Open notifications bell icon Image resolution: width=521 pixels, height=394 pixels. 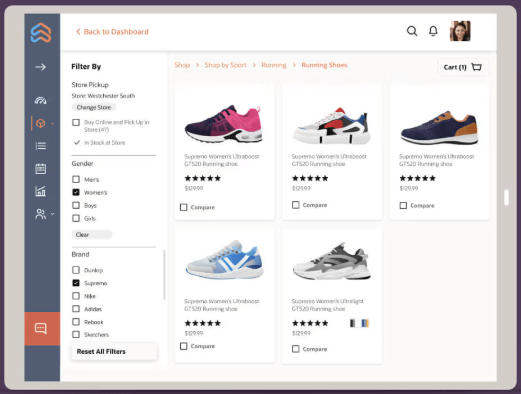point(433,31)
